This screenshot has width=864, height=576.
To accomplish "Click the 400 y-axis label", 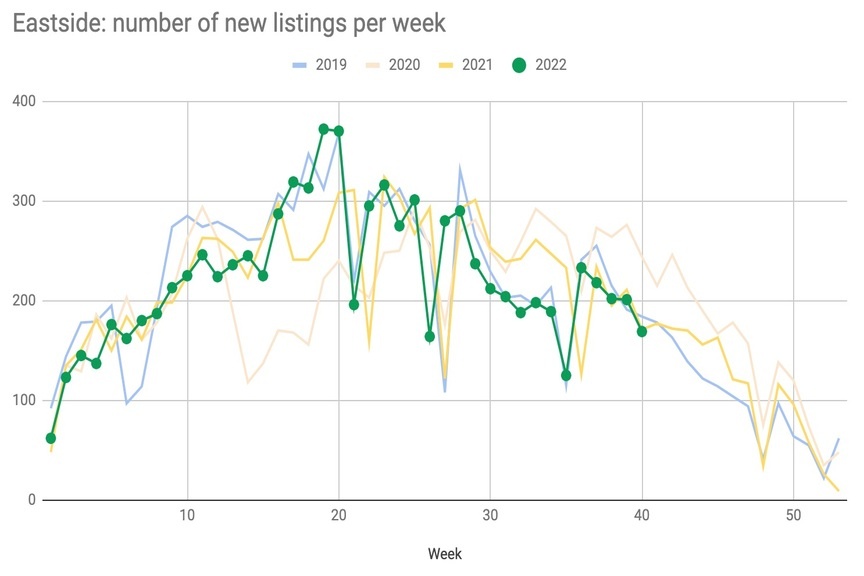I will pyautogui.click(x=22, y=101).
